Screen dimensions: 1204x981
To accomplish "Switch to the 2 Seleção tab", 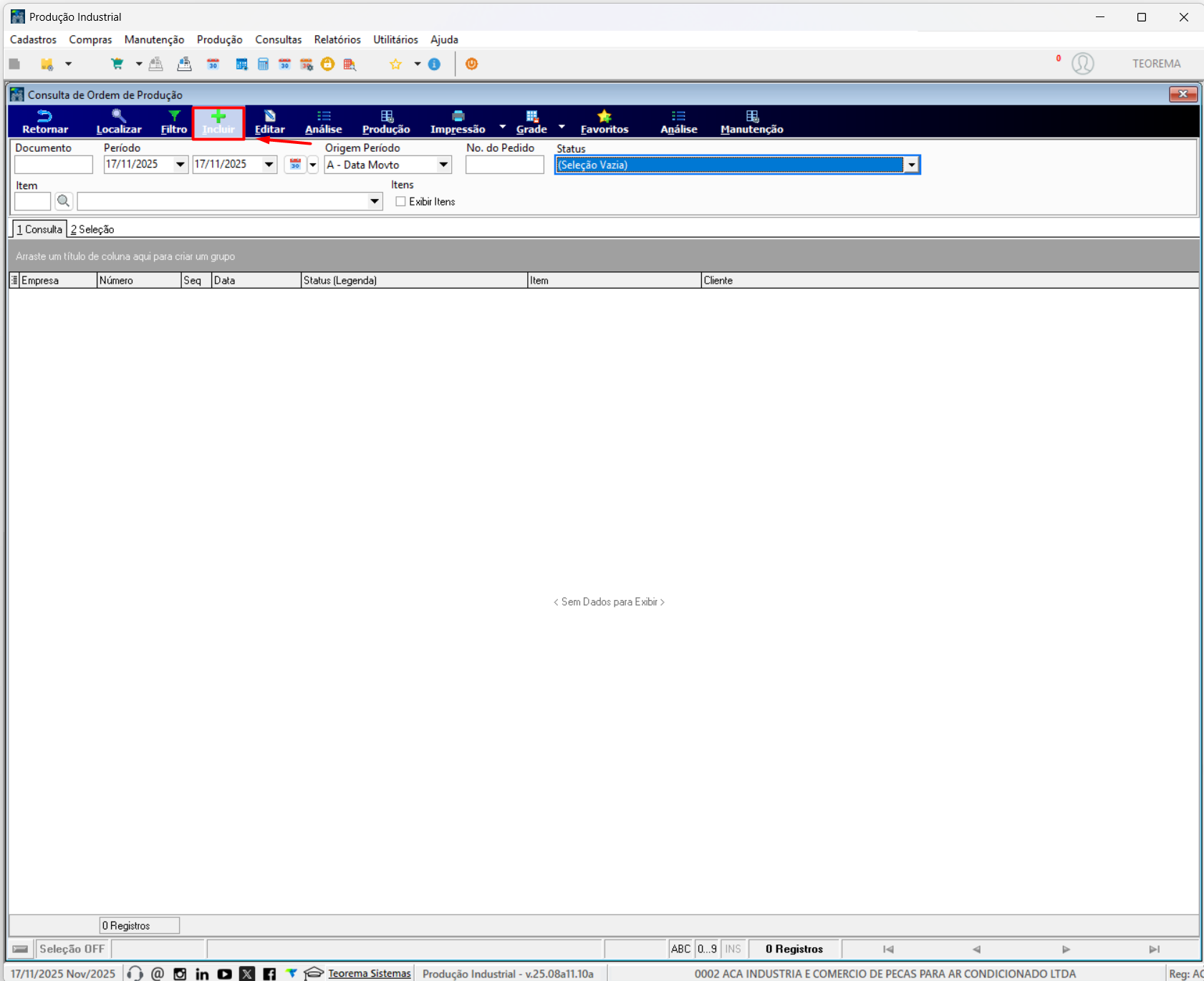I will click(92, 229).
